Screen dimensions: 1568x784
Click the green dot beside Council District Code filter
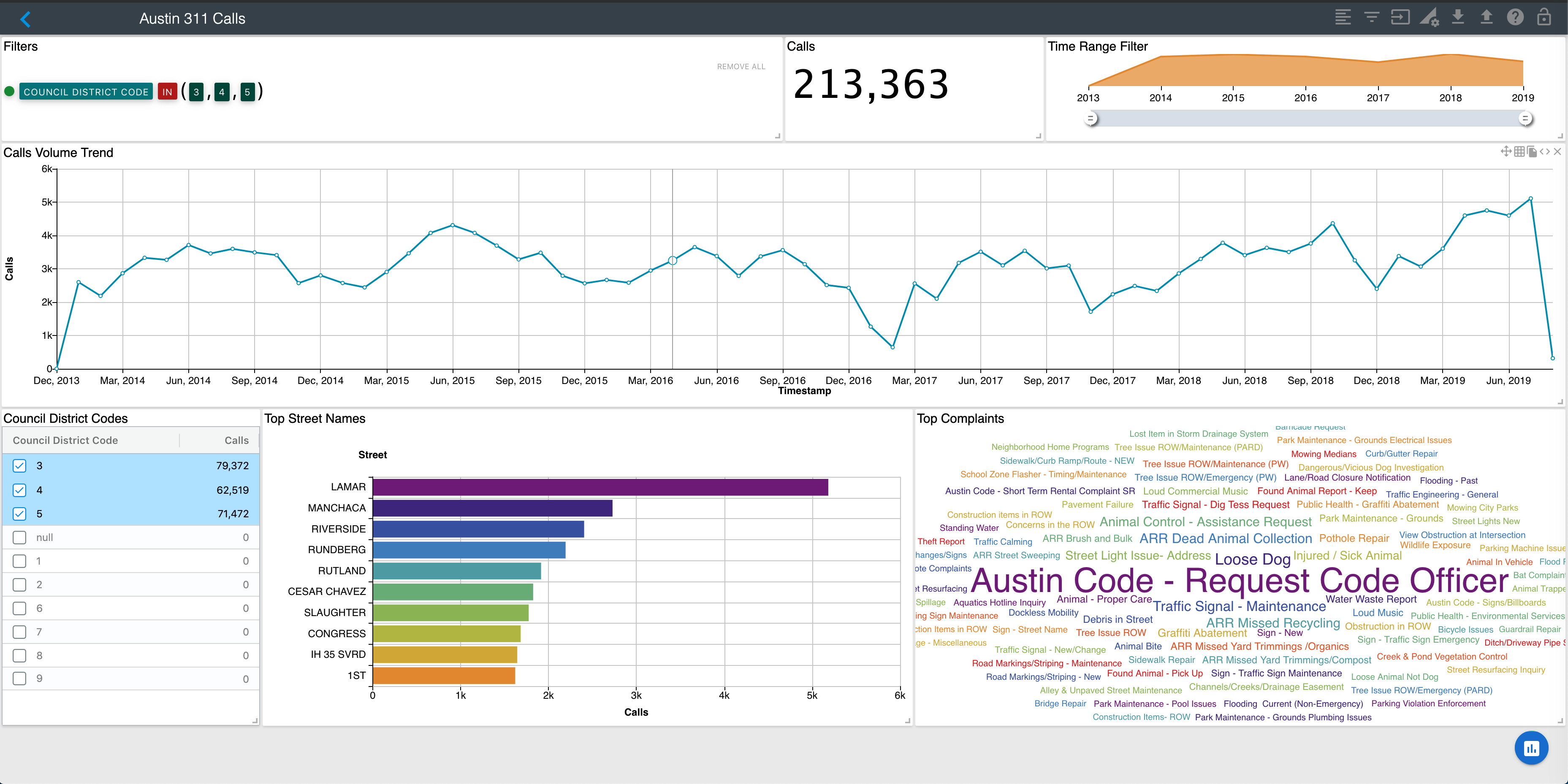point(9,91)
